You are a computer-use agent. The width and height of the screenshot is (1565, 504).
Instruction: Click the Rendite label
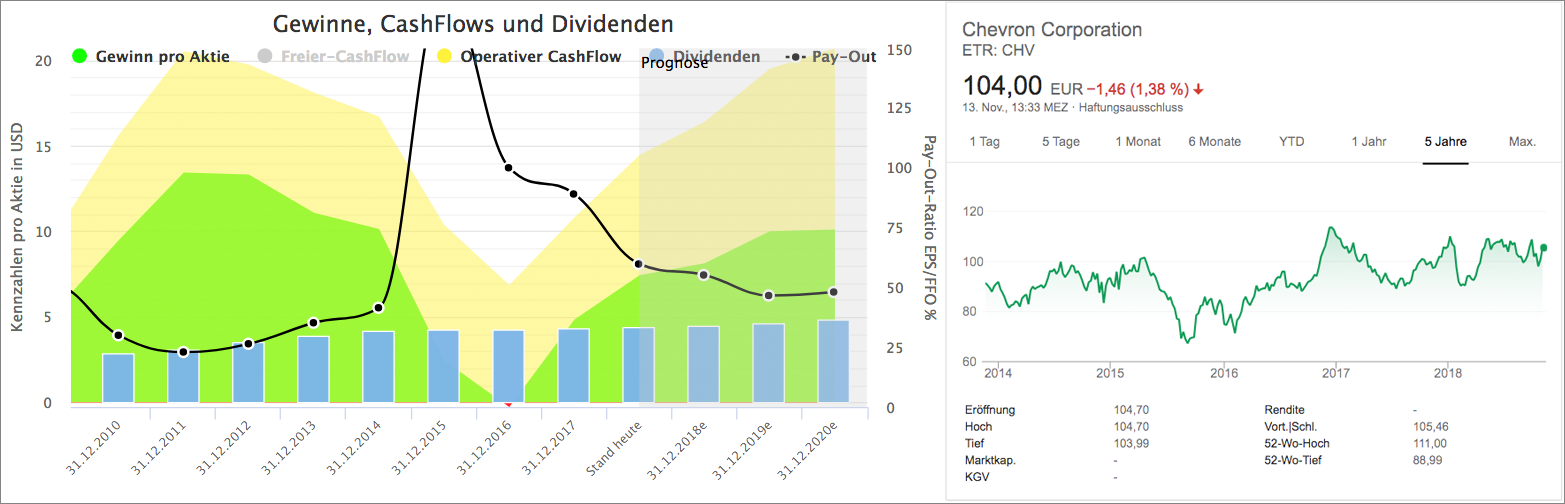(x=1285, y=410)
